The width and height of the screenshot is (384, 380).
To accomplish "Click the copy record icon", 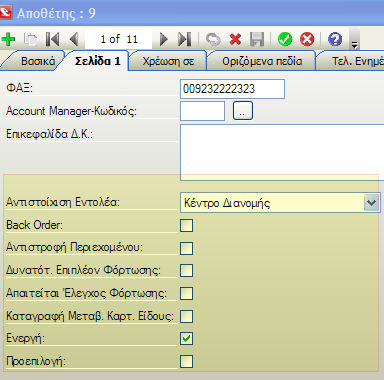I will click(30, 39).
